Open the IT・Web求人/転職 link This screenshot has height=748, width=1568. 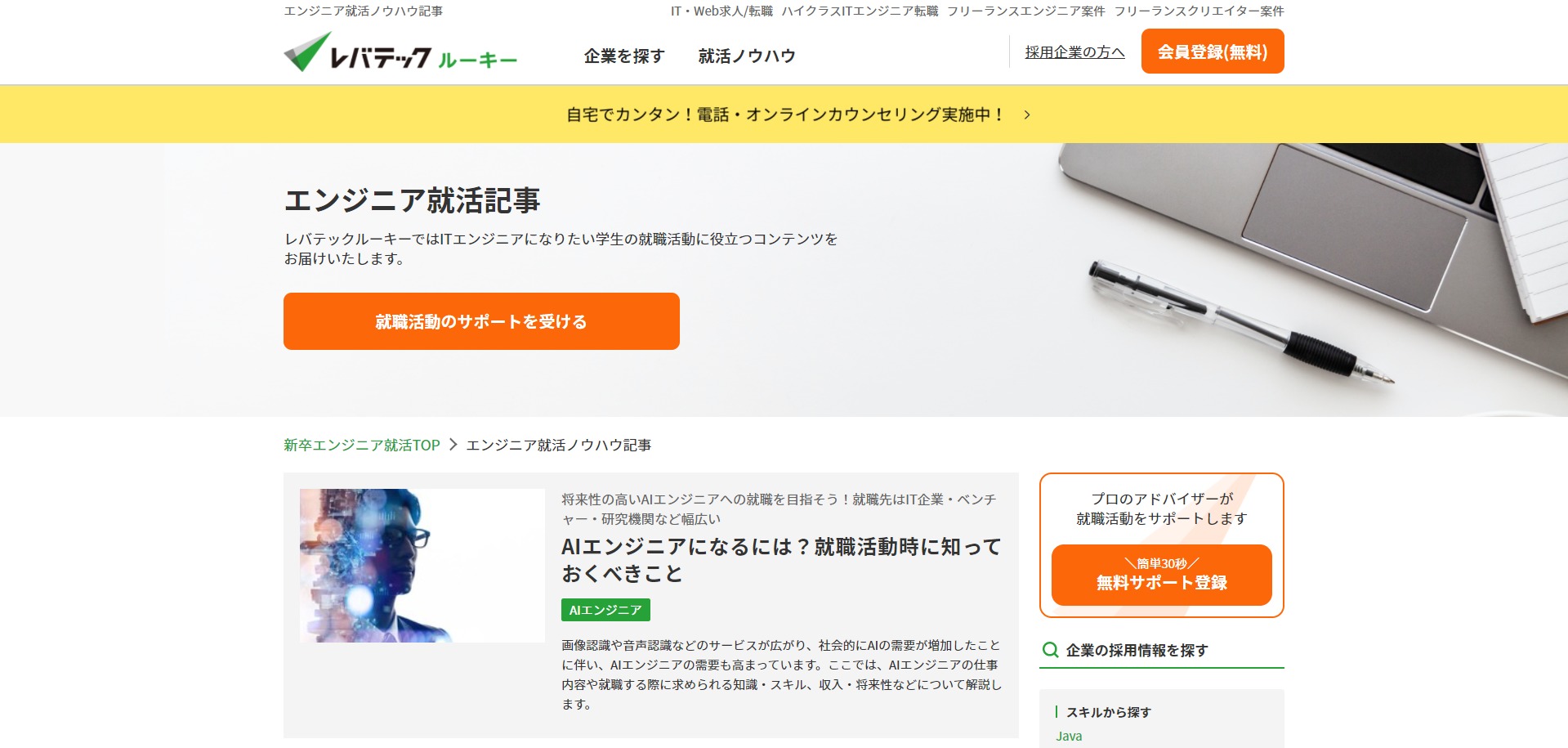(721, 11)
